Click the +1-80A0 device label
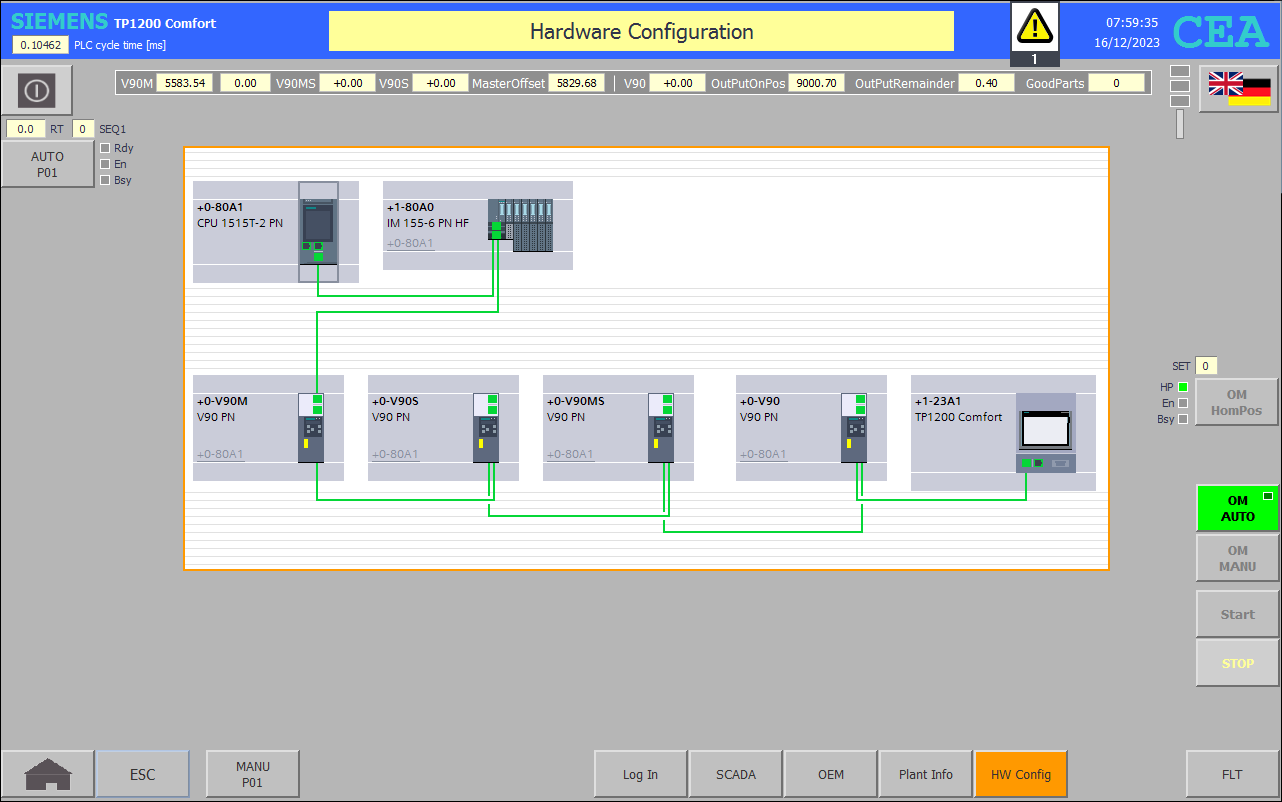 [410, 207]
